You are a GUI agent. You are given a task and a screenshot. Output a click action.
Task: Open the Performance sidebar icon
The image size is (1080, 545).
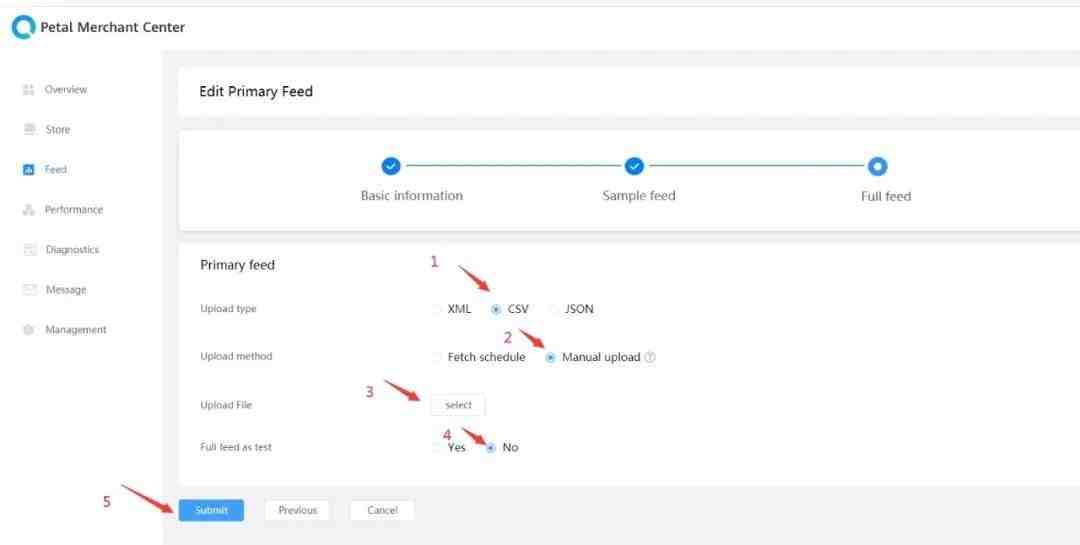click(28, 209)
